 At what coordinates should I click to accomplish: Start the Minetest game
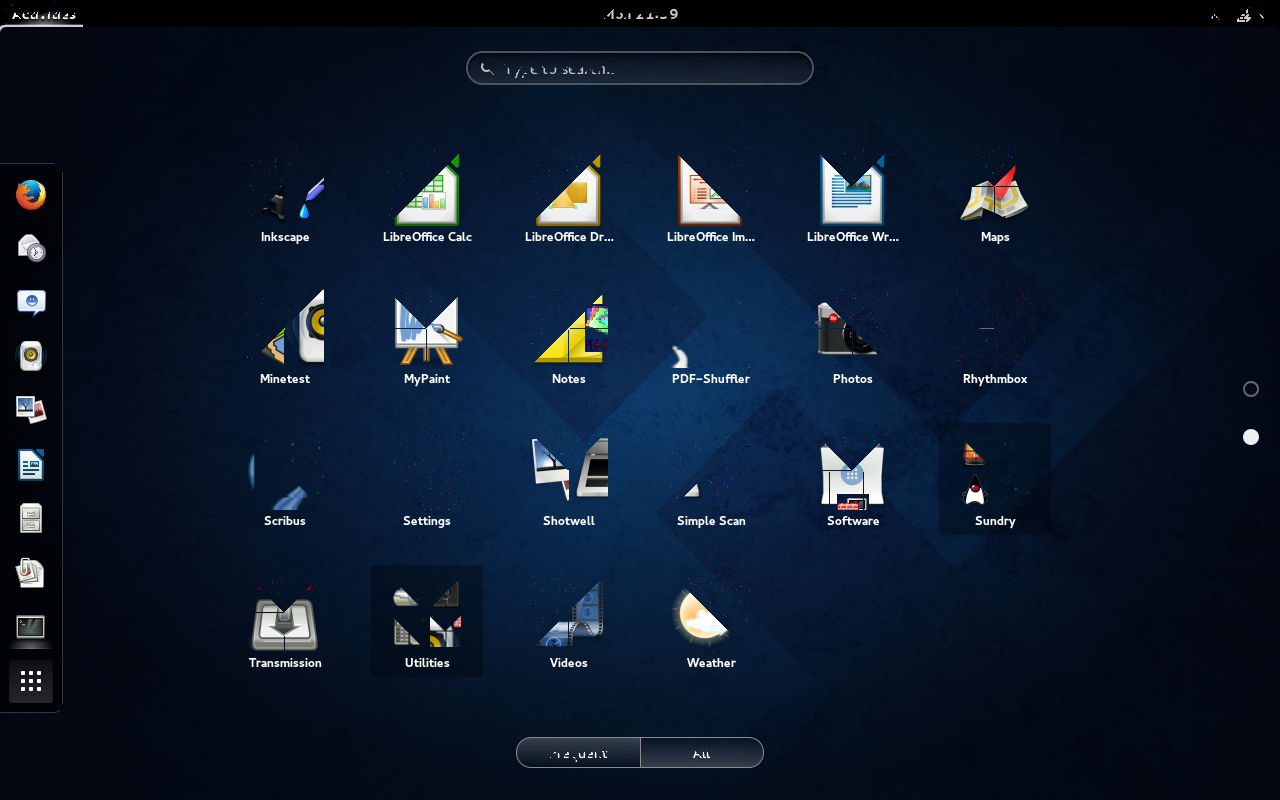point(285,340)
